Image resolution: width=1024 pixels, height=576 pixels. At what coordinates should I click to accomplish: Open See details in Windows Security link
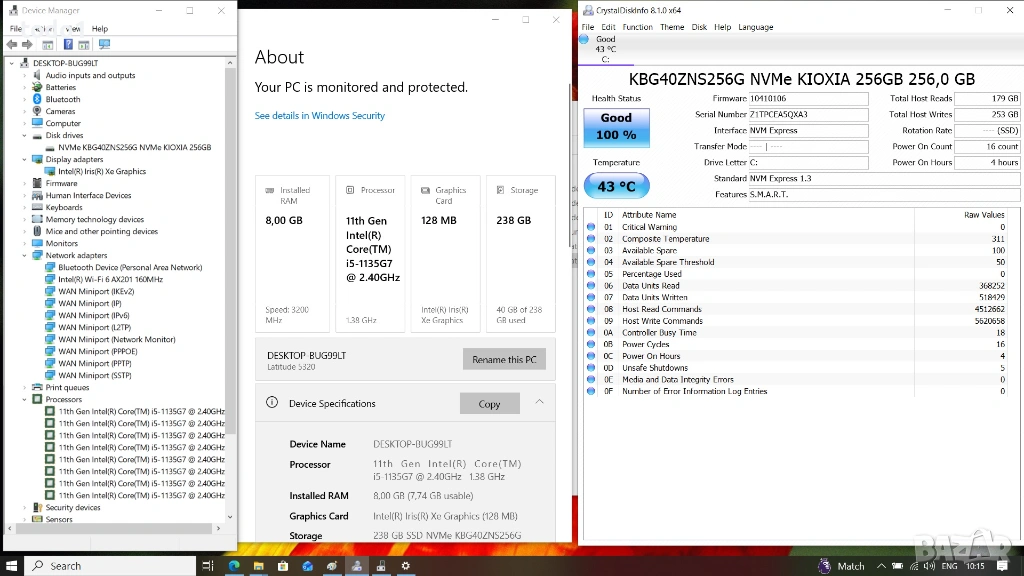coord(319,116)
